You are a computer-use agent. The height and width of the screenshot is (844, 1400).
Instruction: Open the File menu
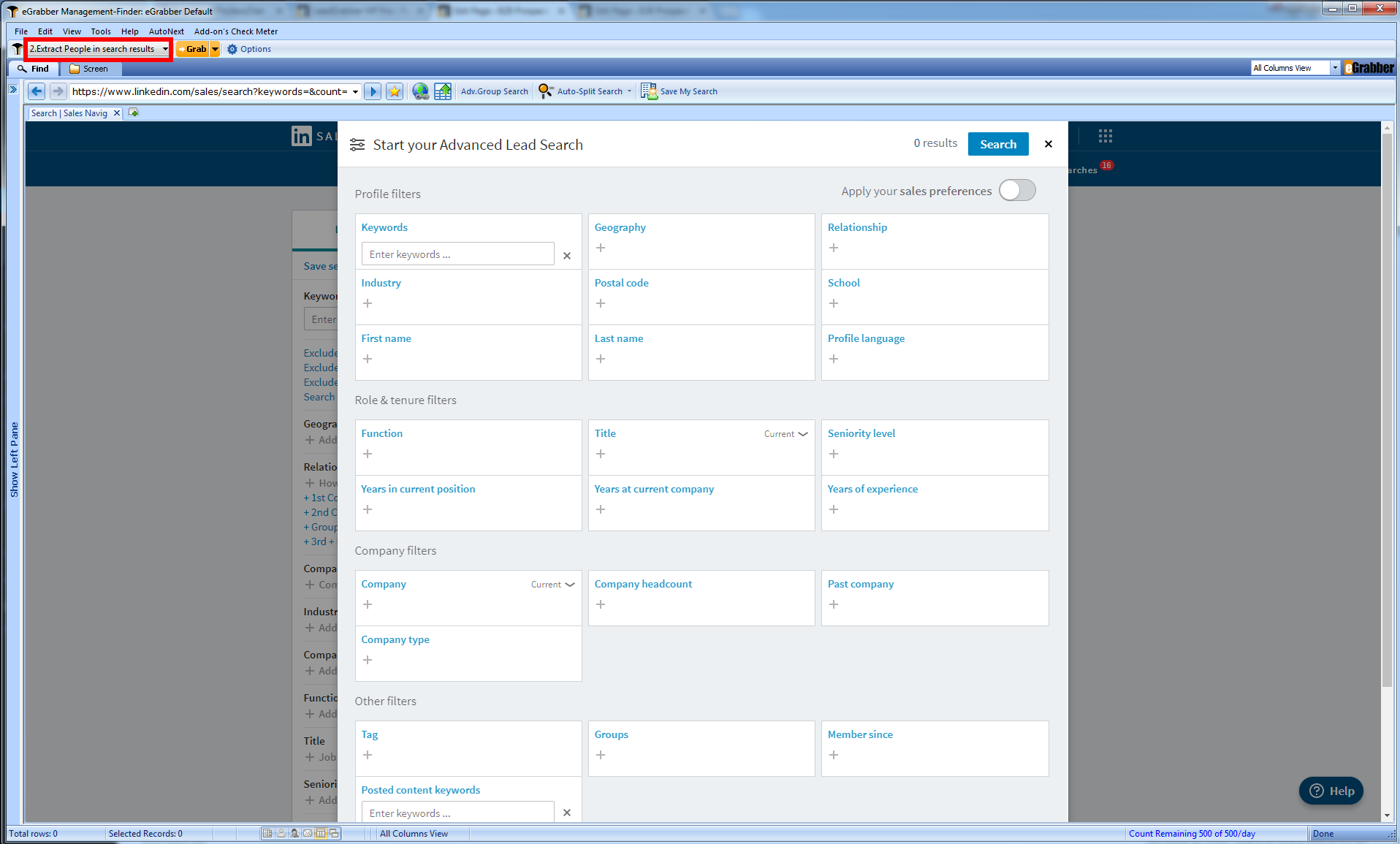(x=21, y=31)
